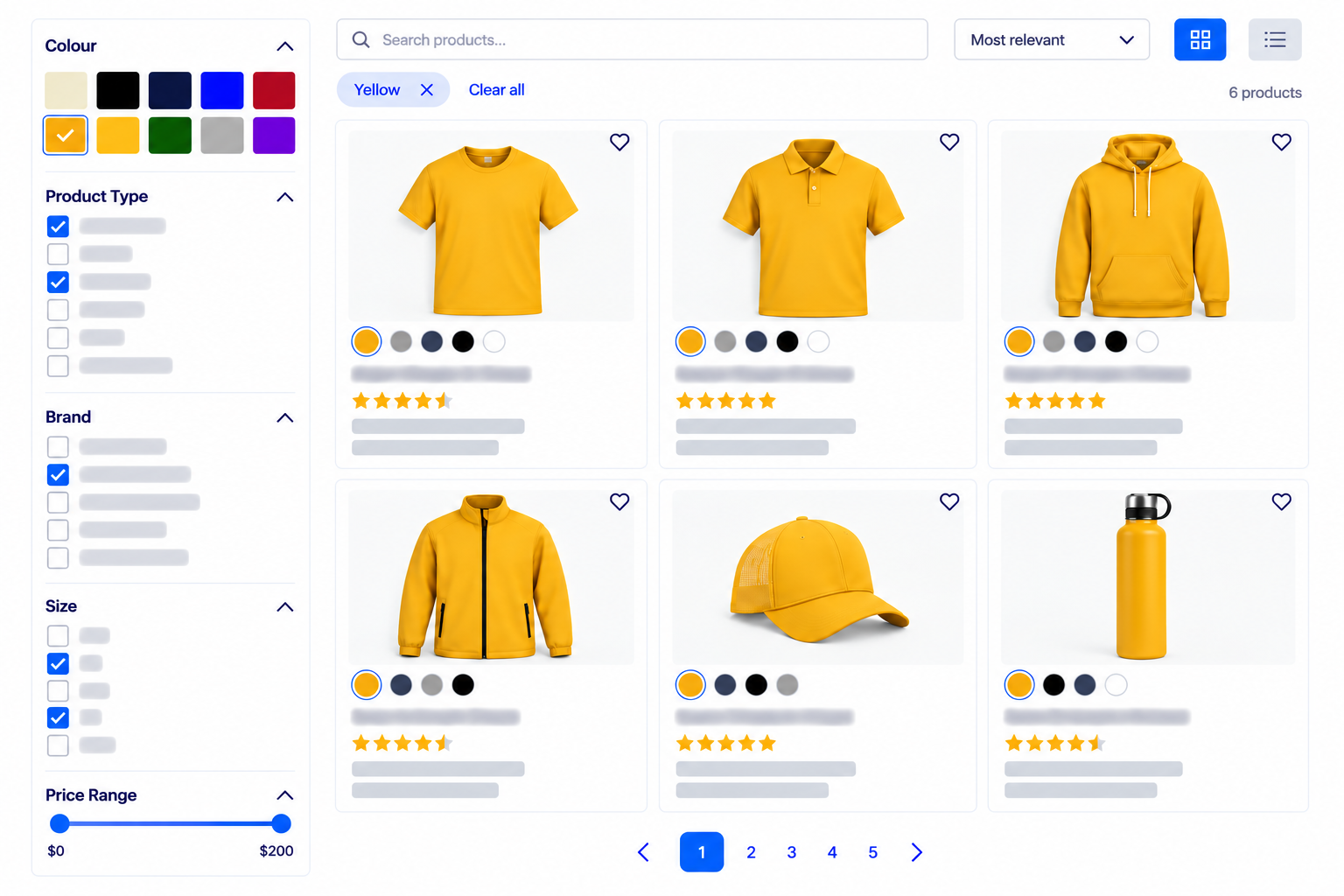The image size is (1344, 896).
Task: Open results page 3
Action: [792, 852]
